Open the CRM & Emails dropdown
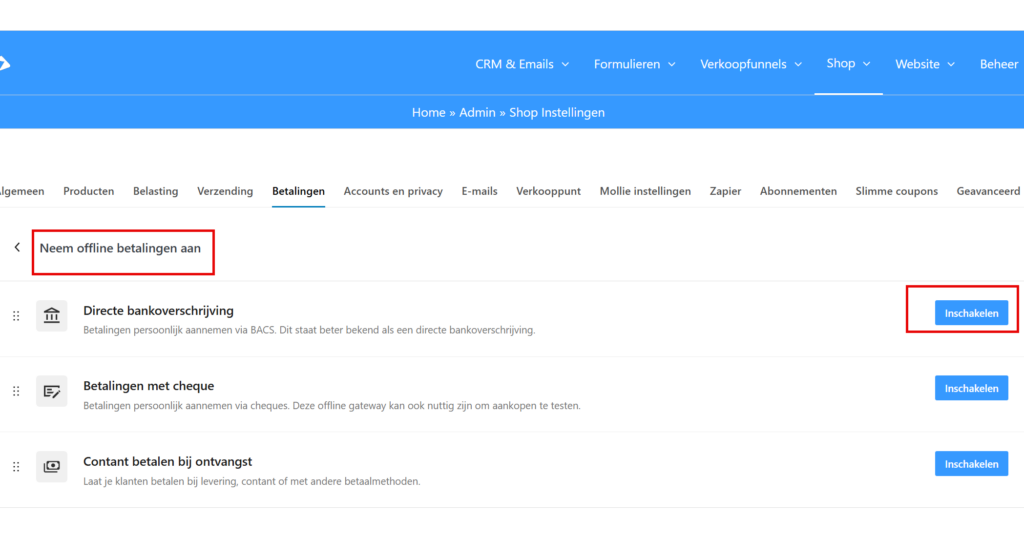The width and height of the screenshot is (1024, 539). click(x=522, y=64)
